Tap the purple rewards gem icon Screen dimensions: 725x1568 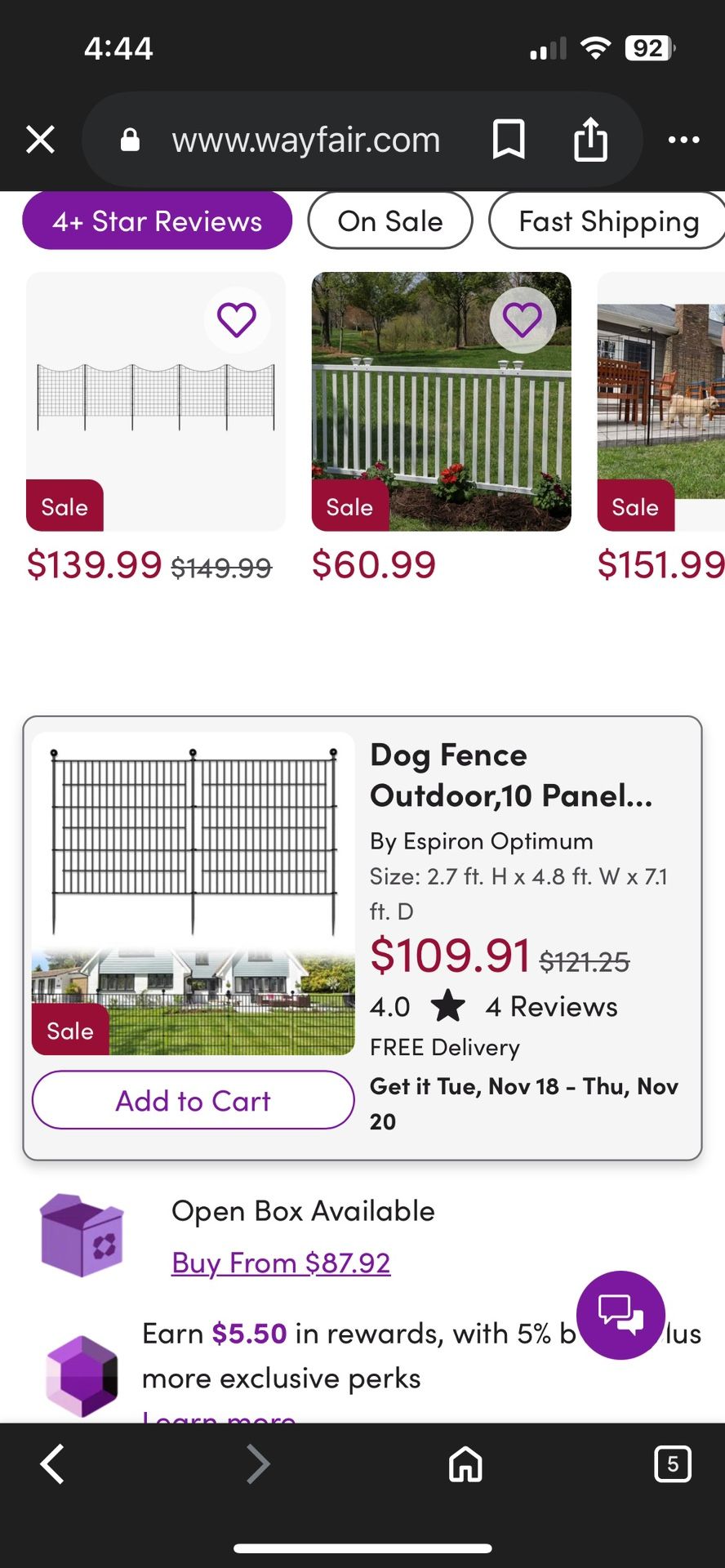(82, 1377)
